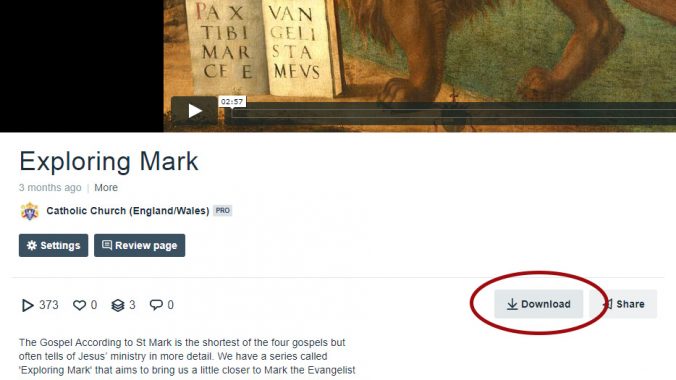Open video Settings button
The image size is (676, 380).
point(53,245)
